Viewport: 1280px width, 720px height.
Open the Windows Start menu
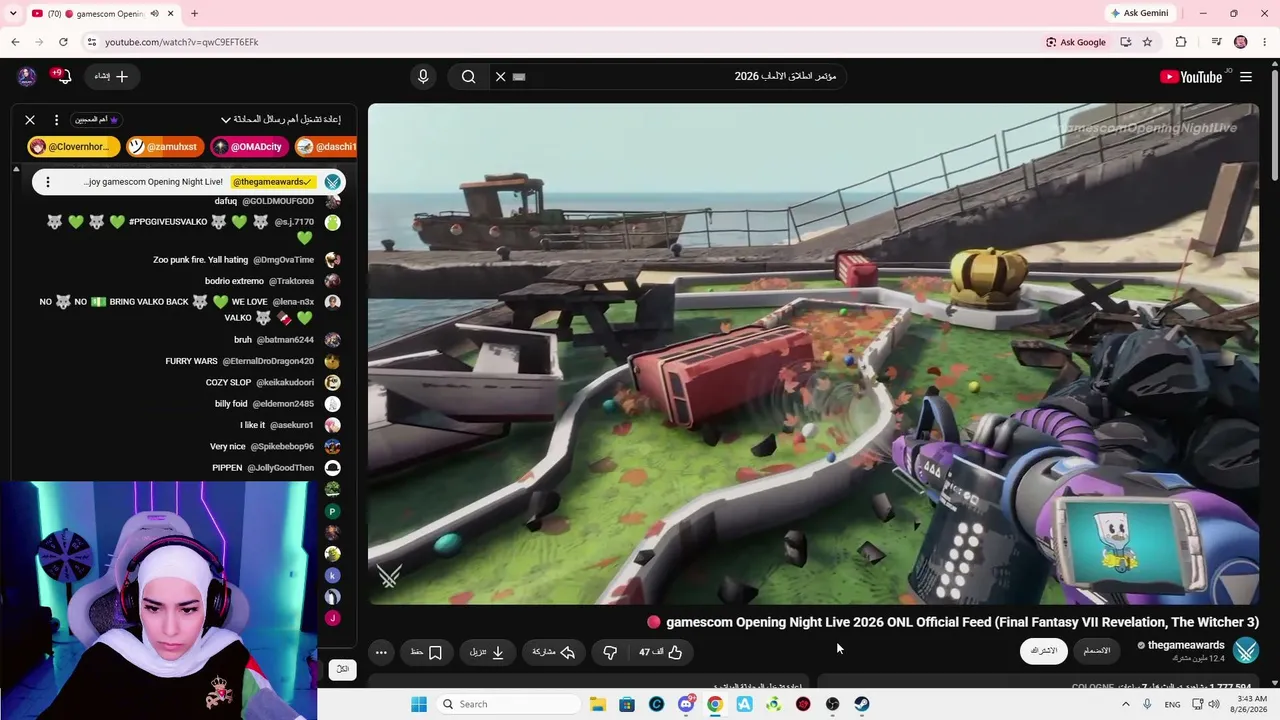coord(419,704)
